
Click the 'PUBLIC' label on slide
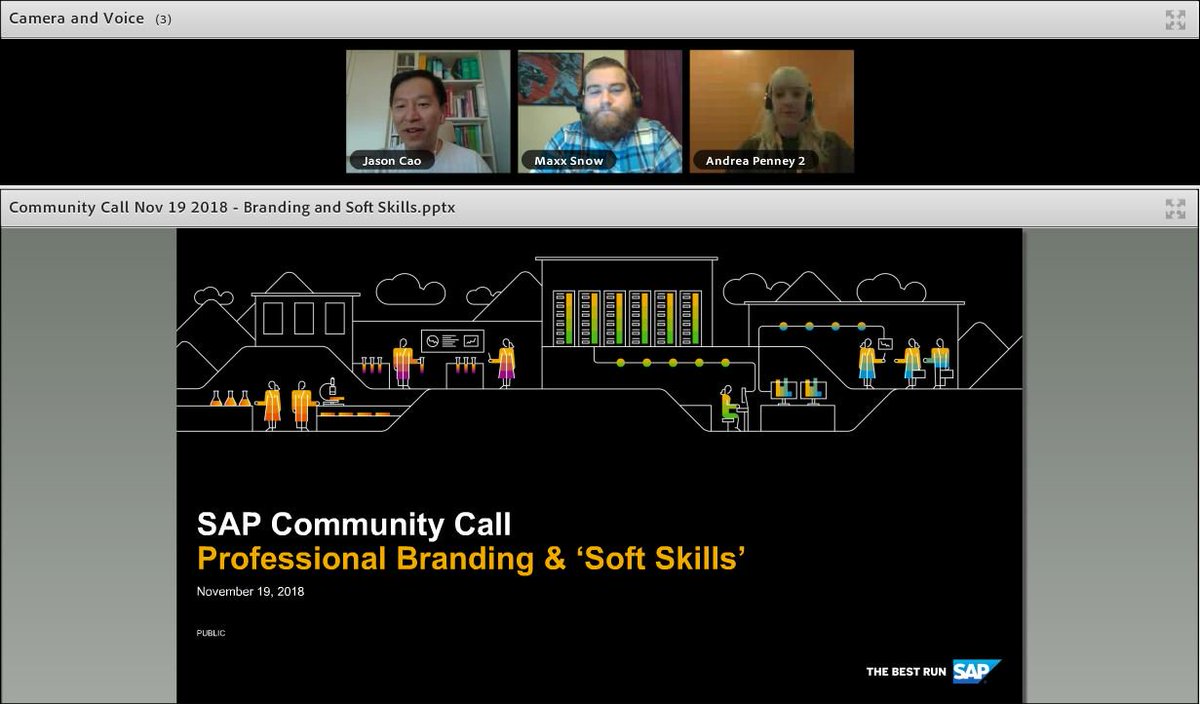click(211, 633)
